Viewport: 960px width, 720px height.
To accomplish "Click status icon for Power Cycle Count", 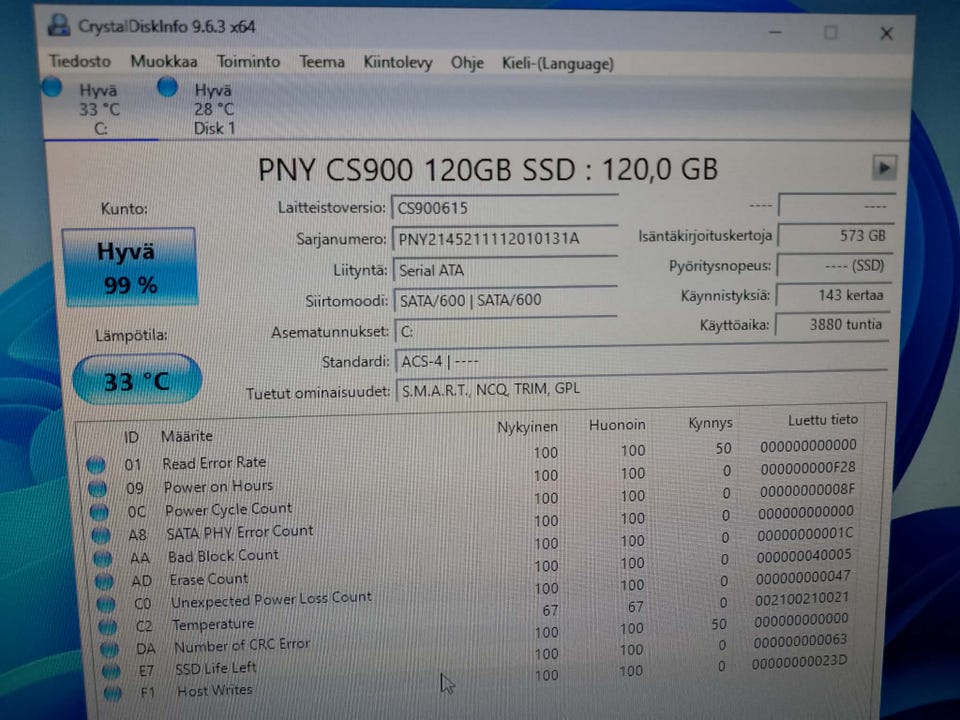I will click(99, 512).
